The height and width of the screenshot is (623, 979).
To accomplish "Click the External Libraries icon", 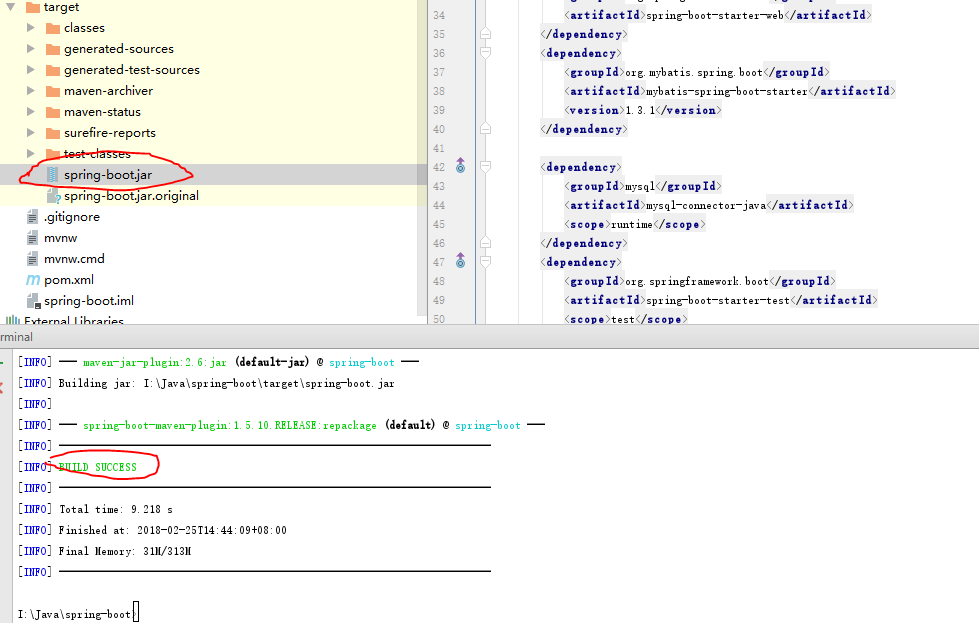I will [12, 320].
